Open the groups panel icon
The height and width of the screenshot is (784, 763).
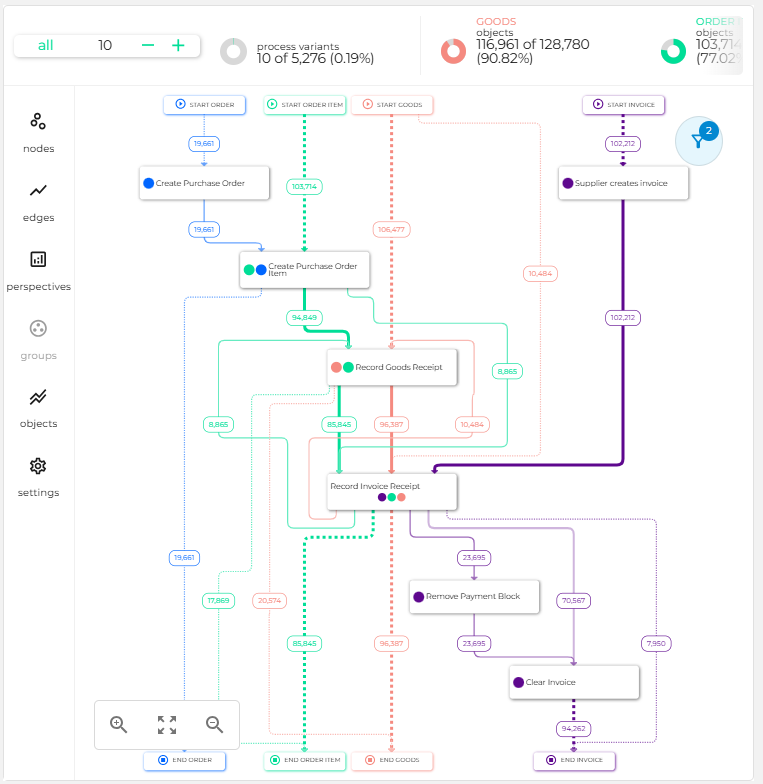point(38,328)
